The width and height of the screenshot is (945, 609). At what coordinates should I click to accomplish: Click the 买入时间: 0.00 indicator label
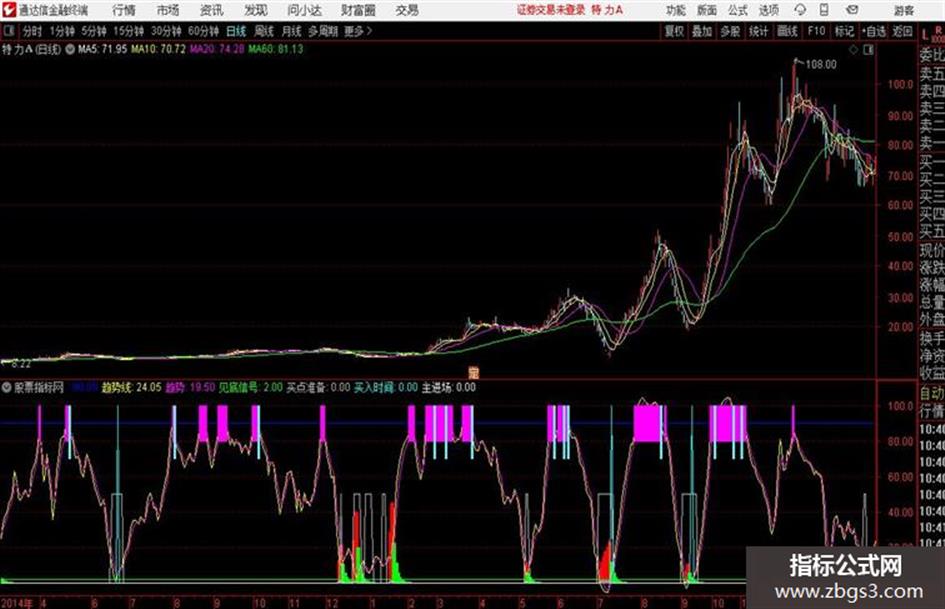(x=386, y=387)
